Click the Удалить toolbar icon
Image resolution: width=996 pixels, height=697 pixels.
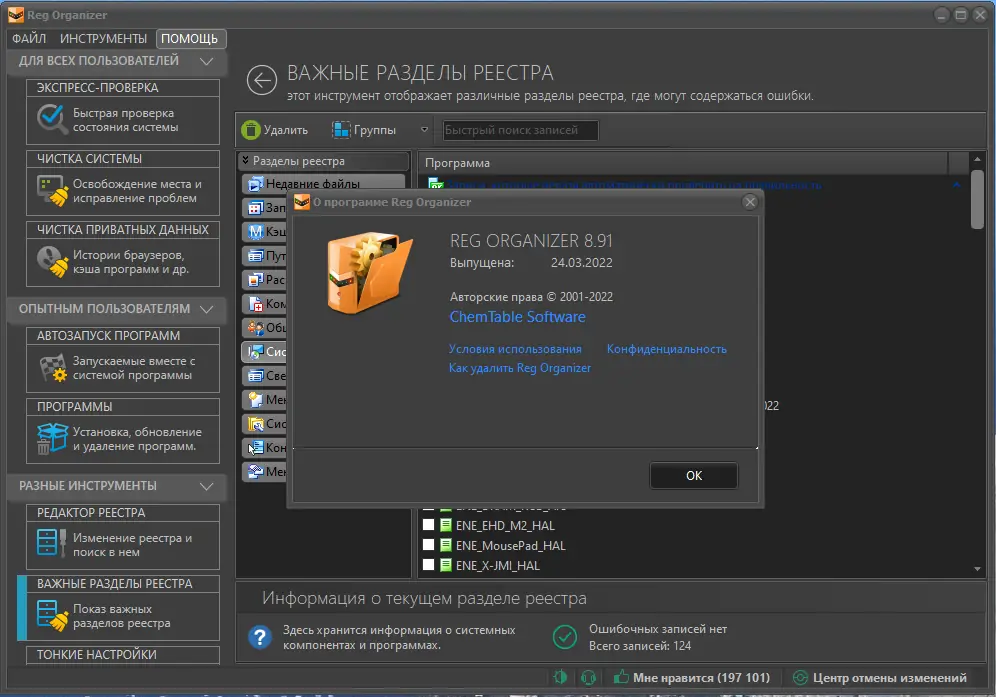coord(249,129)
